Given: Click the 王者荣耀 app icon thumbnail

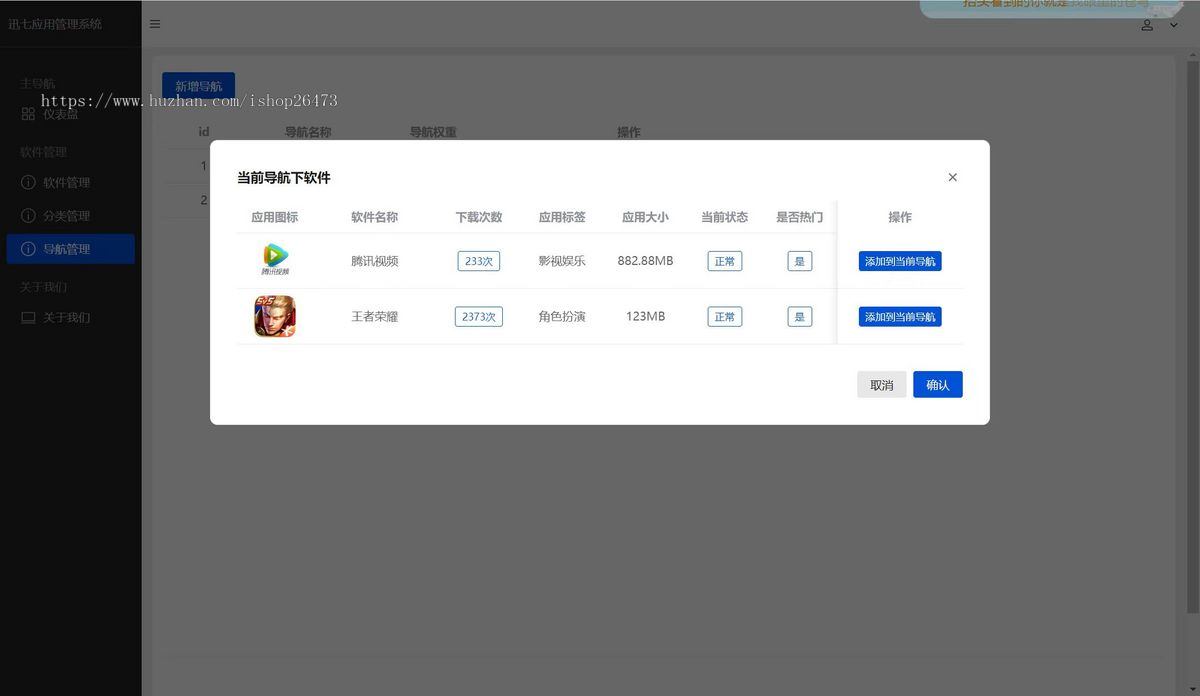Looking at the screenshot, I should pos(274,316).
